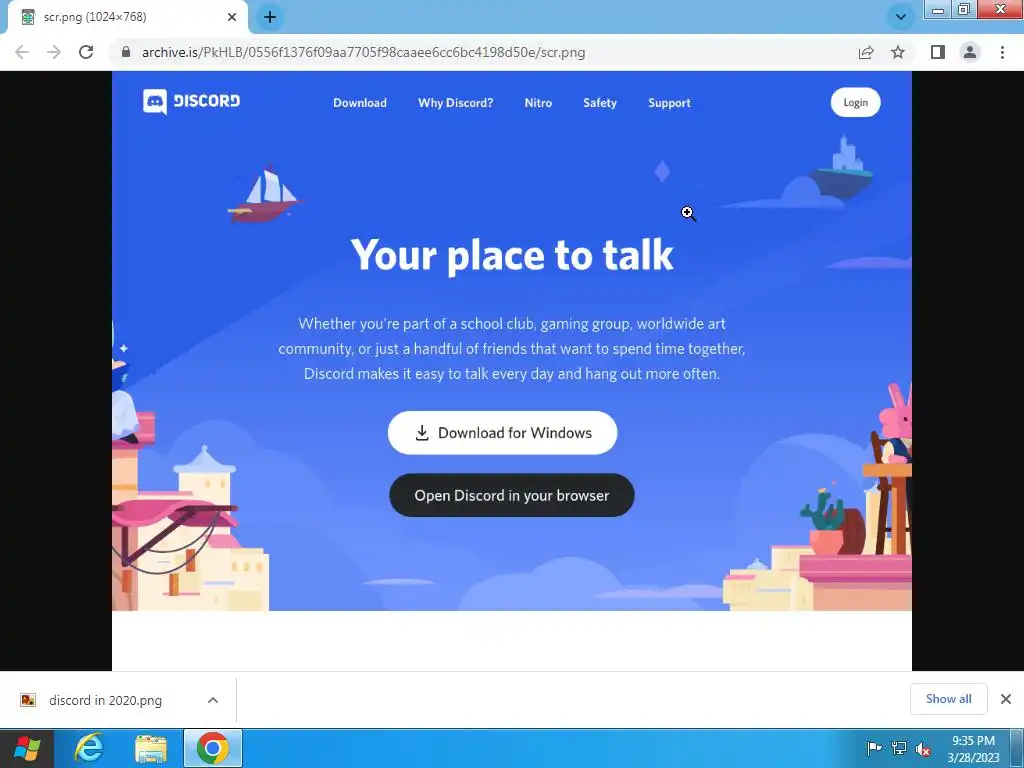This screenshot has height=768, width=1024.
Task: Click the Download nav link
Action: (x=360, y=103)
